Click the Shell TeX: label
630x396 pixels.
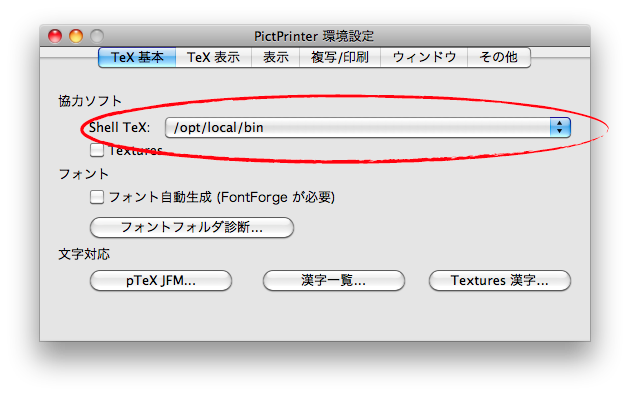pos(119,127)
